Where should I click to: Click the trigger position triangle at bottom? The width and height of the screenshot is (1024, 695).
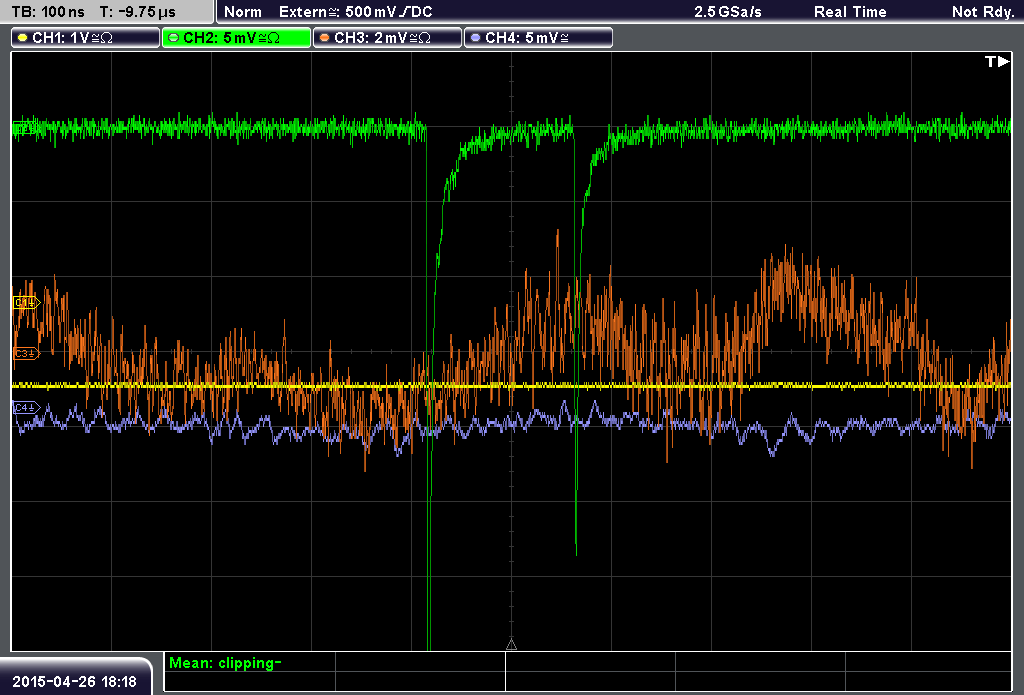[x=511, y=645]
